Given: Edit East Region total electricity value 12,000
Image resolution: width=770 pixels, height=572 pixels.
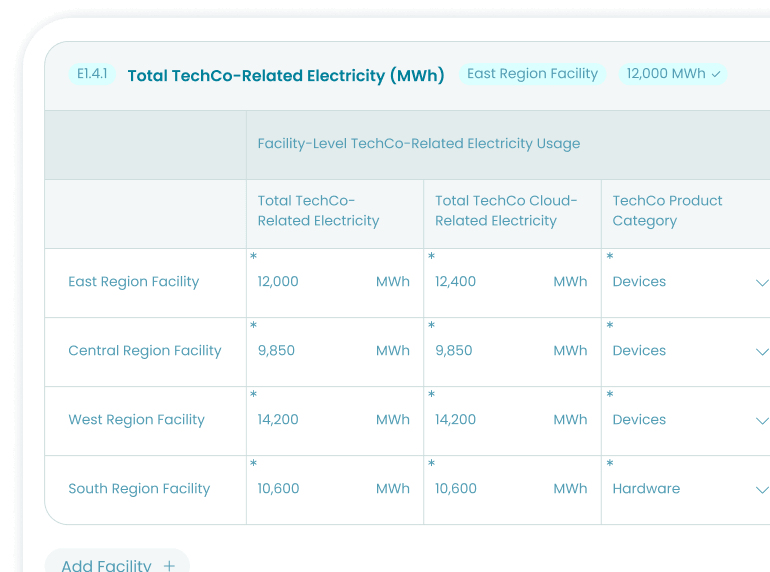Looking at the screenshot, I should (x=278, y=281).
